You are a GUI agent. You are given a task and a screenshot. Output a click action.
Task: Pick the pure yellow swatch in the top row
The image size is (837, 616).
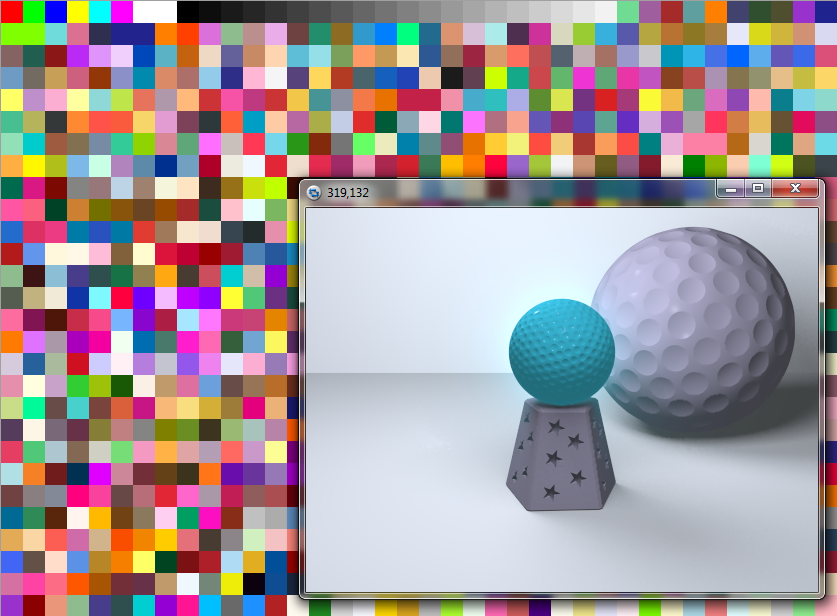(77, 11)
